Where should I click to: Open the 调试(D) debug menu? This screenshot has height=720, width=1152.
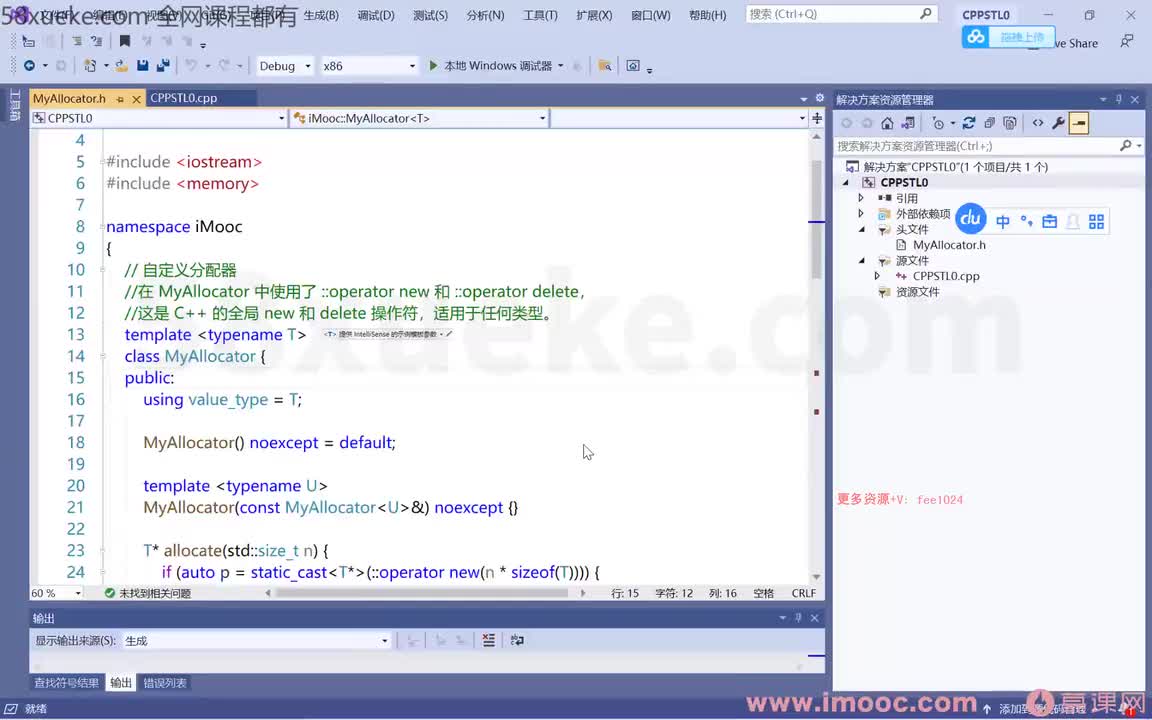coord(376,15)
